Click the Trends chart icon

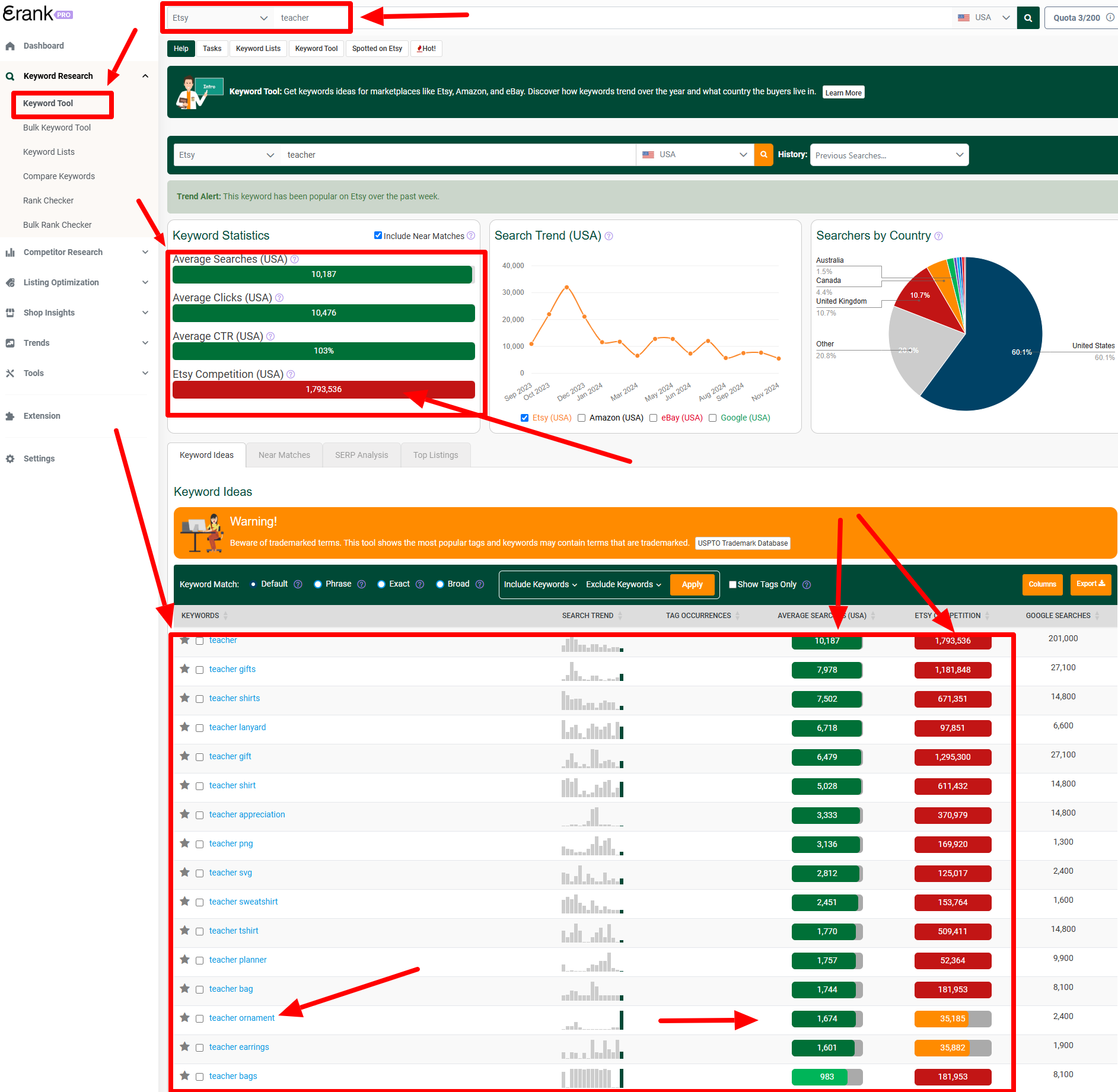click(x=10, y=343)
